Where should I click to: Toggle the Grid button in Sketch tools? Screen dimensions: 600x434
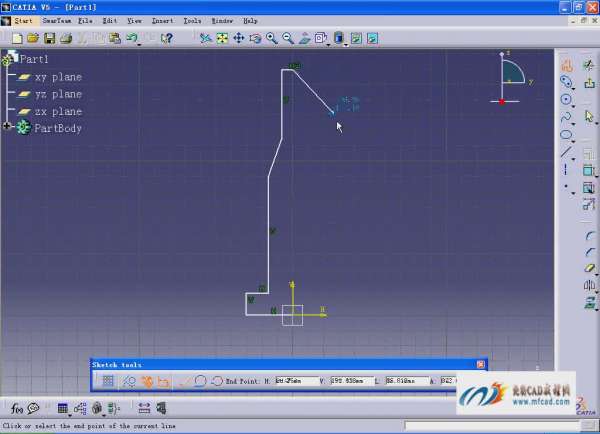point(108,381)
